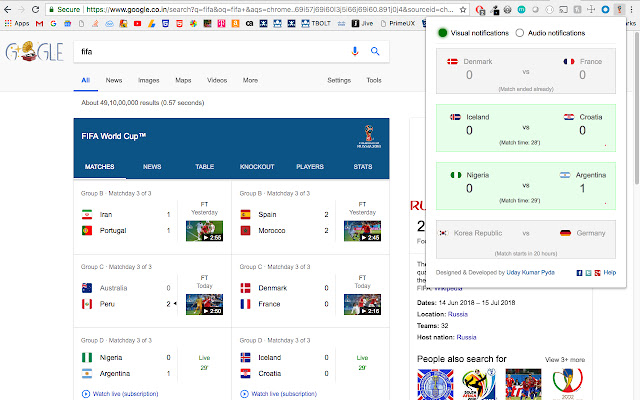Screen dimensions: 640x400
Task: Click the Cast extension icon
Action: (x=563, y=9)
